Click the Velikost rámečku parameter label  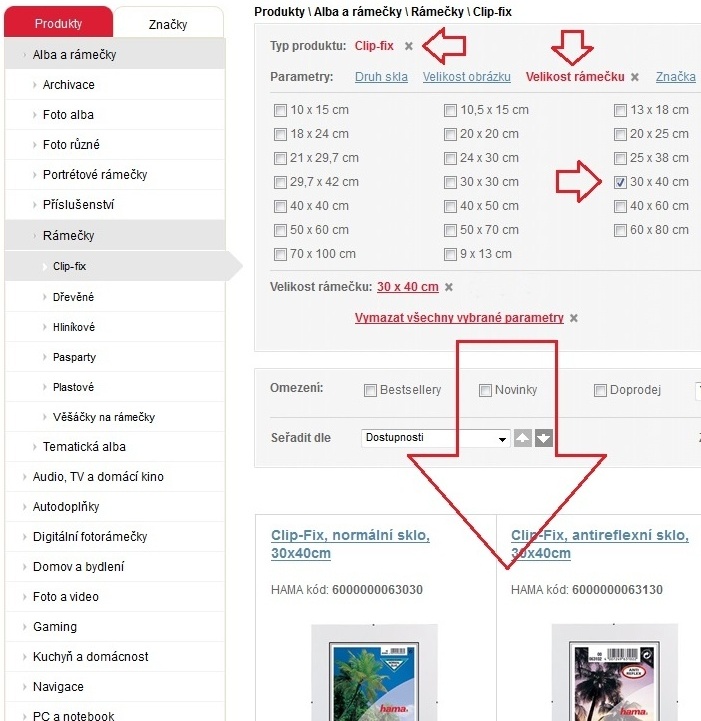(575, 77)
